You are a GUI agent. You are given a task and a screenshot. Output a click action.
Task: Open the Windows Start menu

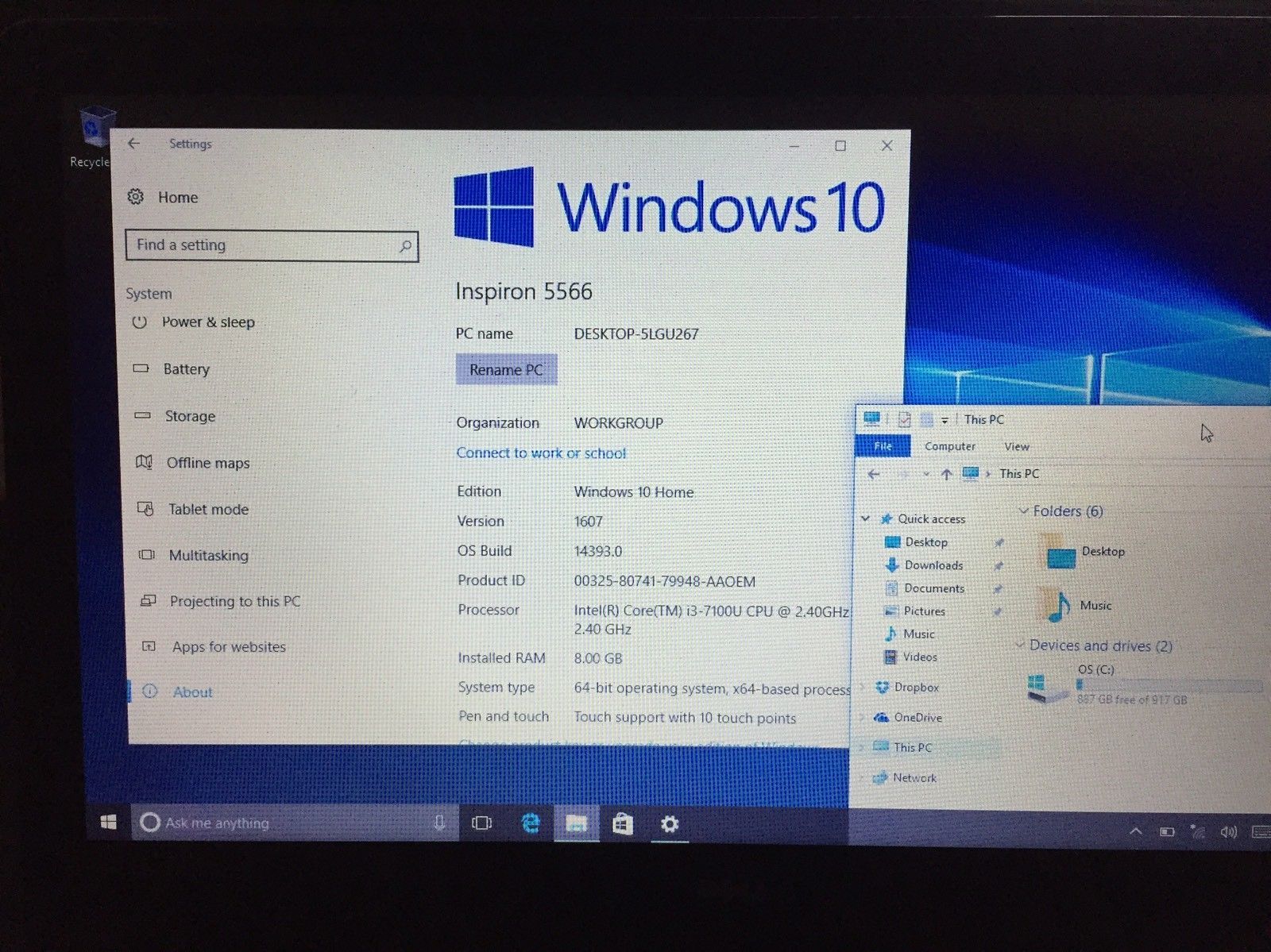click(x=109, y=823)
